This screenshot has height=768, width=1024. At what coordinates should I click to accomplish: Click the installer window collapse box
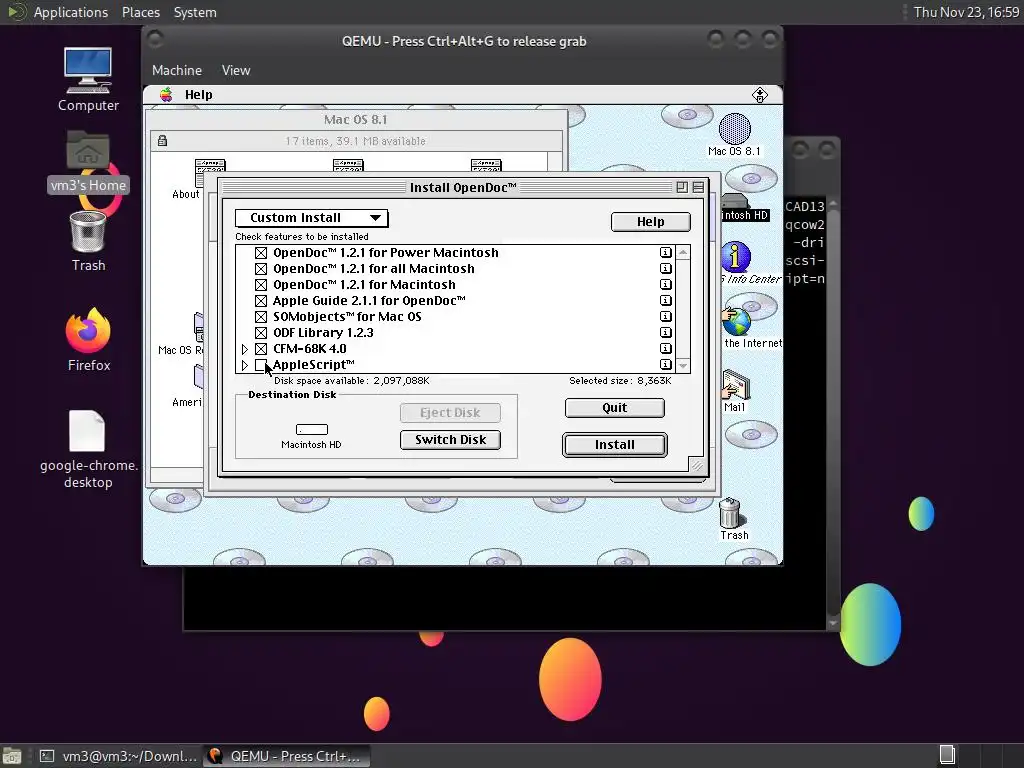click(698, 187)
